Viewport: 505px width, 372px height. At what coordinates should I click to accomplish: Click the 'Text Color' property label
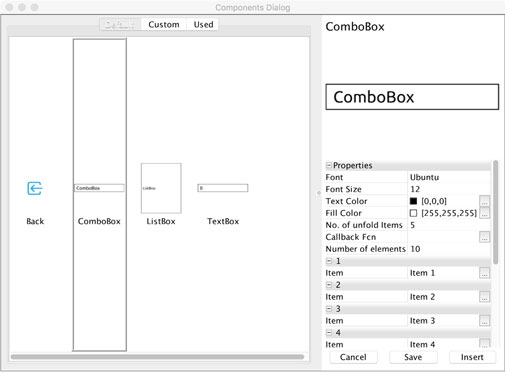346,201
